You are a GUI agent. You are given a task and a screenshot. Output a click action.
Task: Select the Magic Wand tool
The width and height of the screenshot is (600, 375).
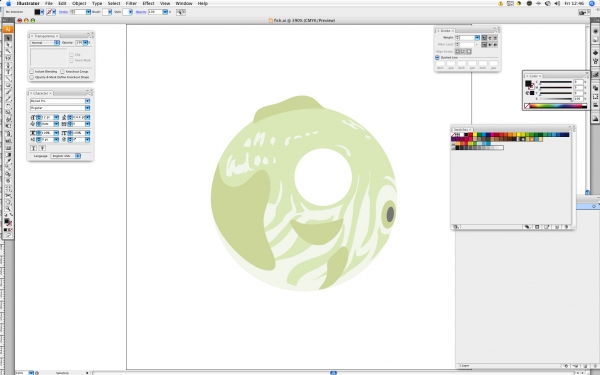tap(8, 51)
